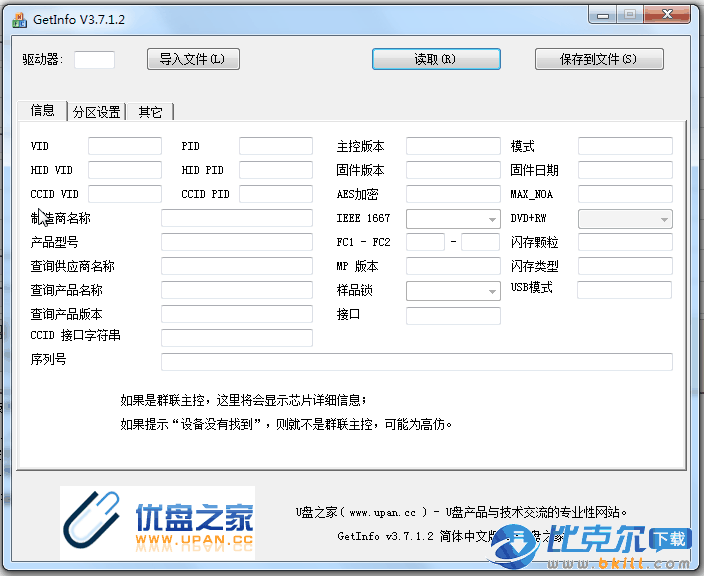Expand the IEEE 1667 dropdown
This screenshot has height=576, width=704.
point(492,220)
